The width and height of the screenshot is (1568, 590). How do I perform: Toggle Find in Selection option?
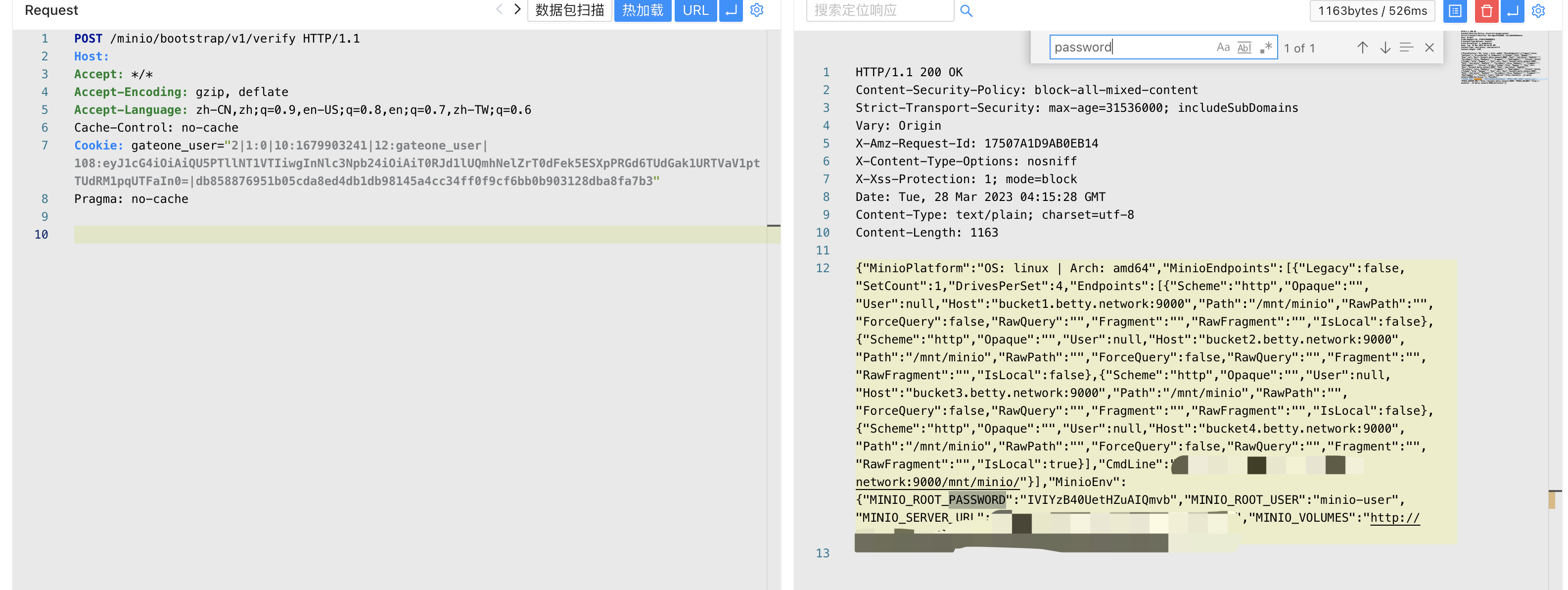pyautogui.click(x=1406, y=48)
